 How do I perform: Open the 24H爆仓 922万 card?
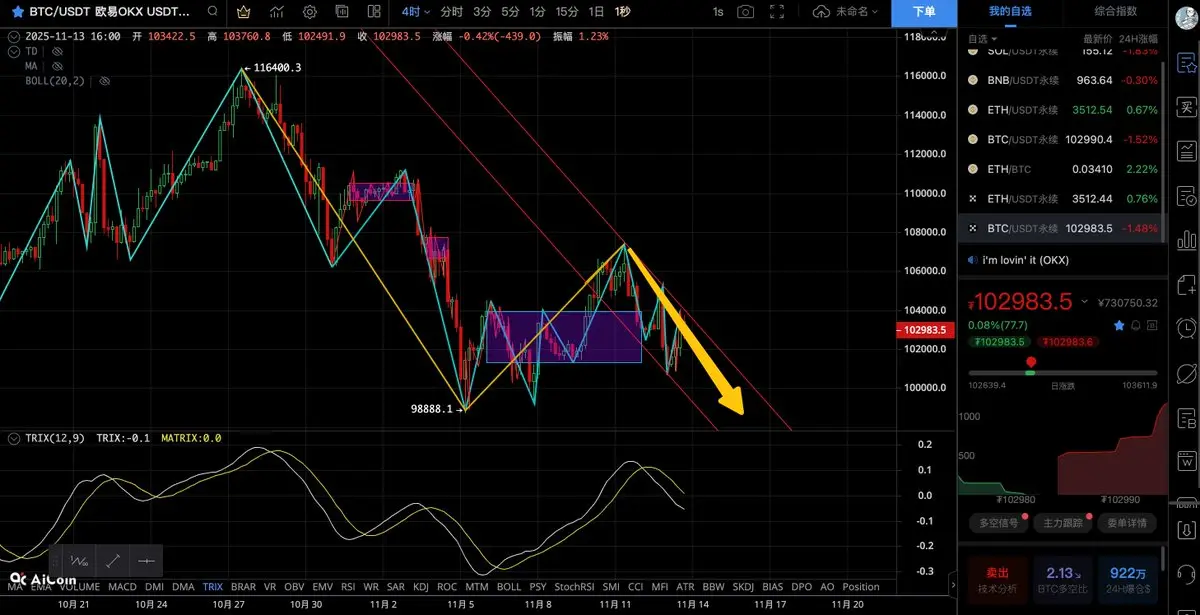[1128, 579]
